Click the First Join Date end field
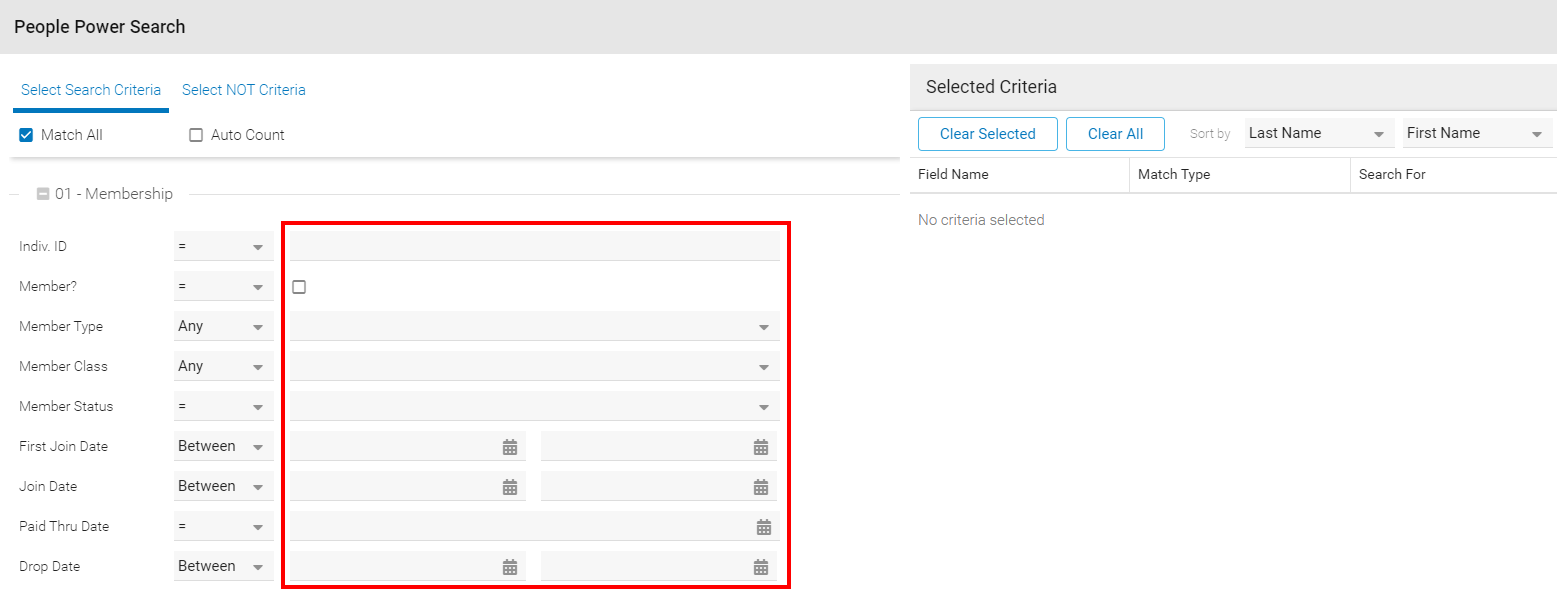The image size is (1557, 592). click(x=659, y=446)
